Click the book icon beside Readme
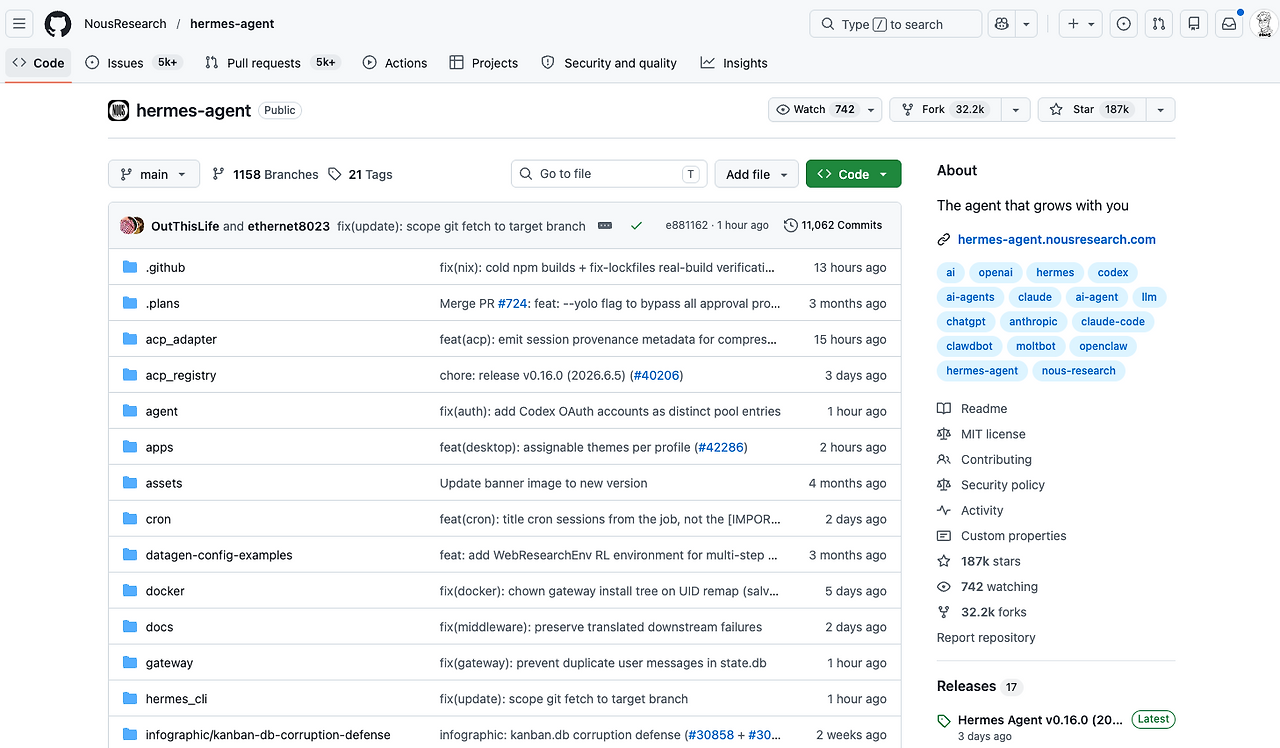 944,409
